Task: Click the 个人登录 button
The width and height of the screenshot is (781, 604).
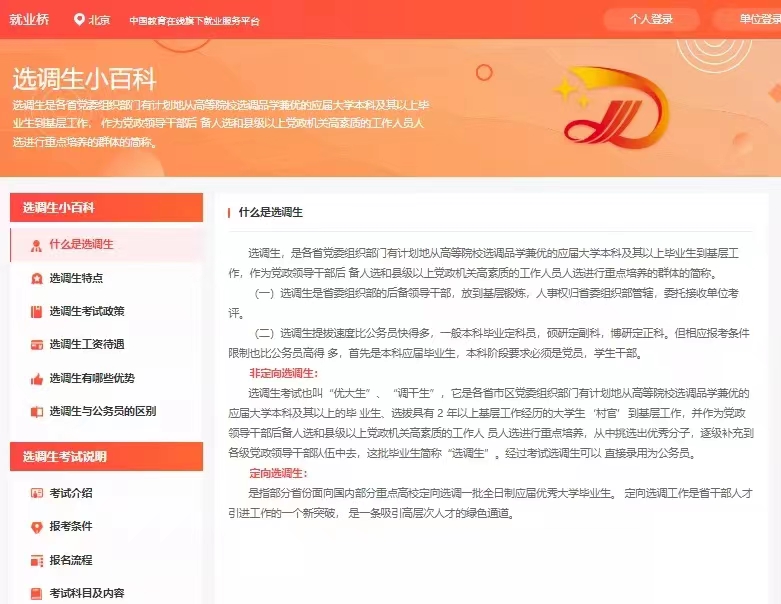Action: tap(651, 19)
